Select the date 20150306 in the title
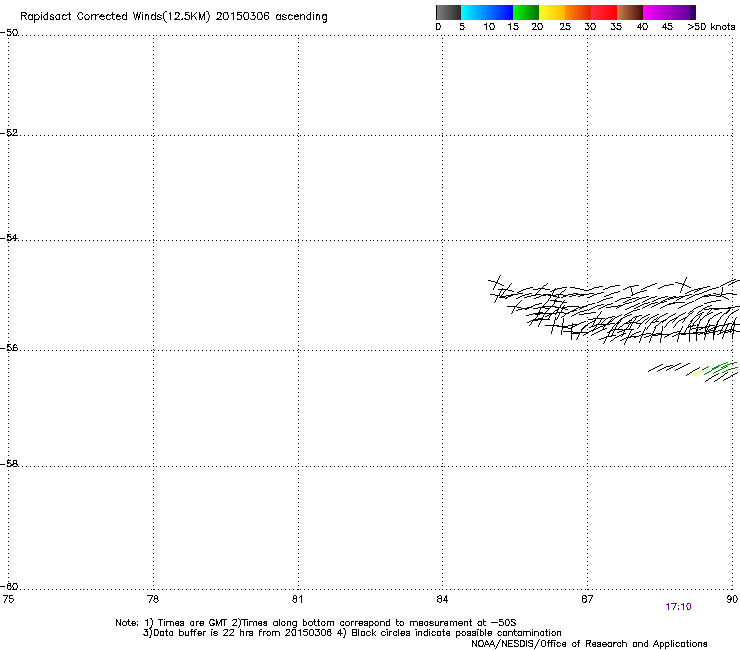 [x=243, y=16]
